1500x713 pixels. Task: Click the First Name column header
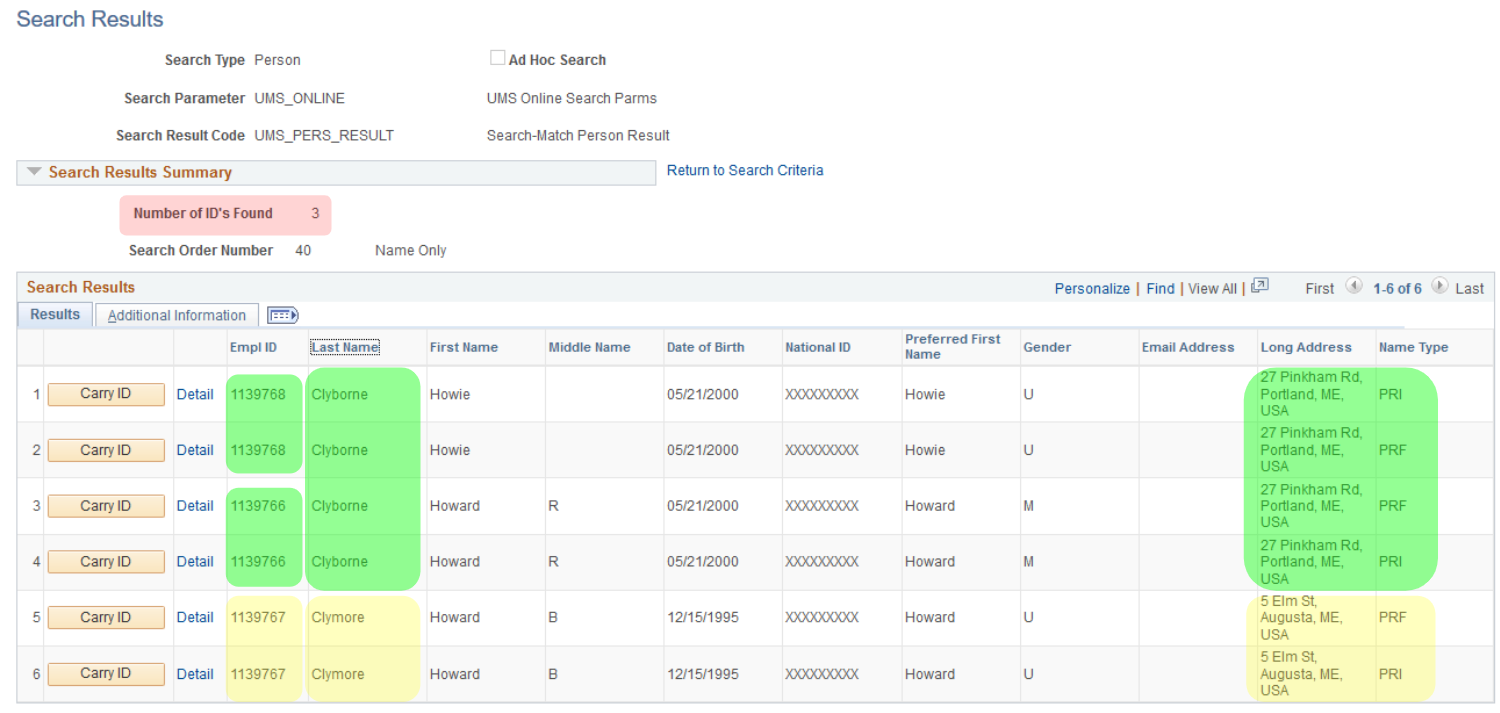point(464,347)
